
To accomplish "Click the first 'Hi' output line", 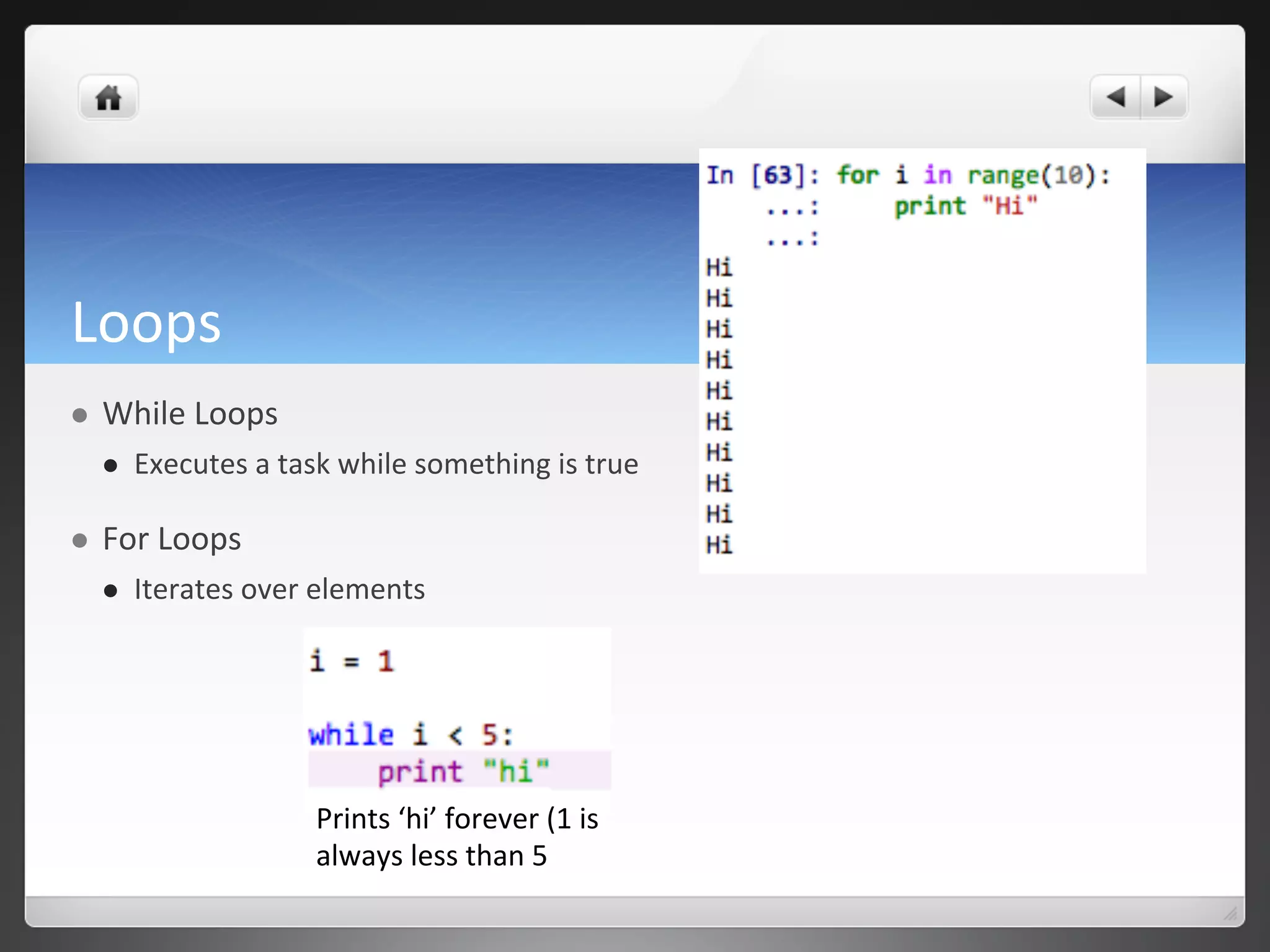I will [719, 268].
